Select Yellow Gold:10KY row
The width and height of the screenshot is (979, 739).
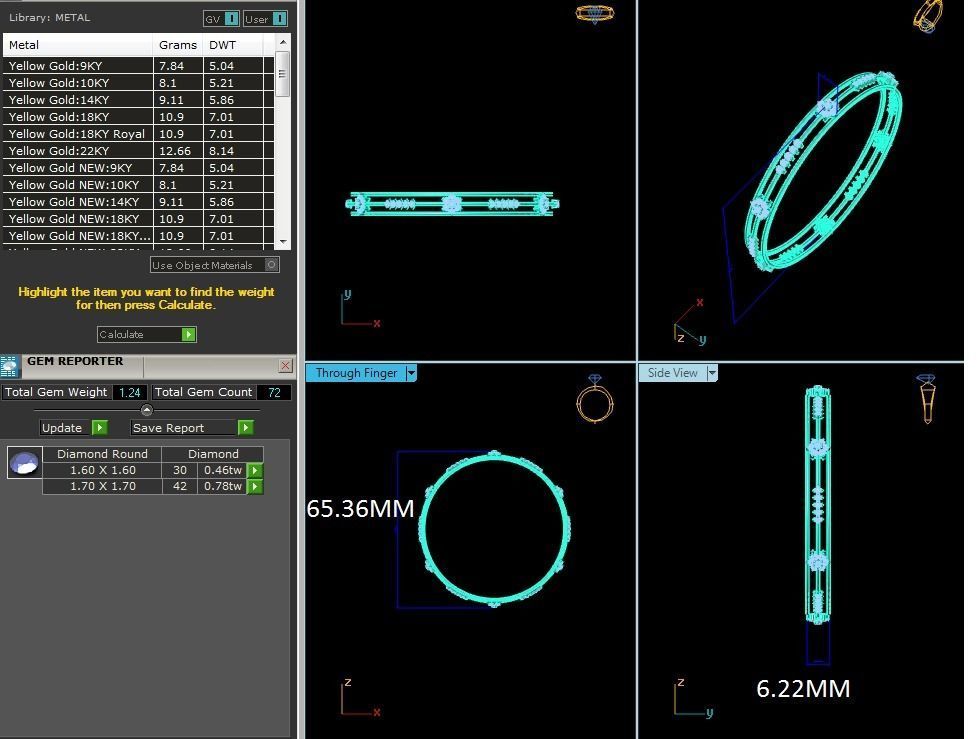(139, 82)
